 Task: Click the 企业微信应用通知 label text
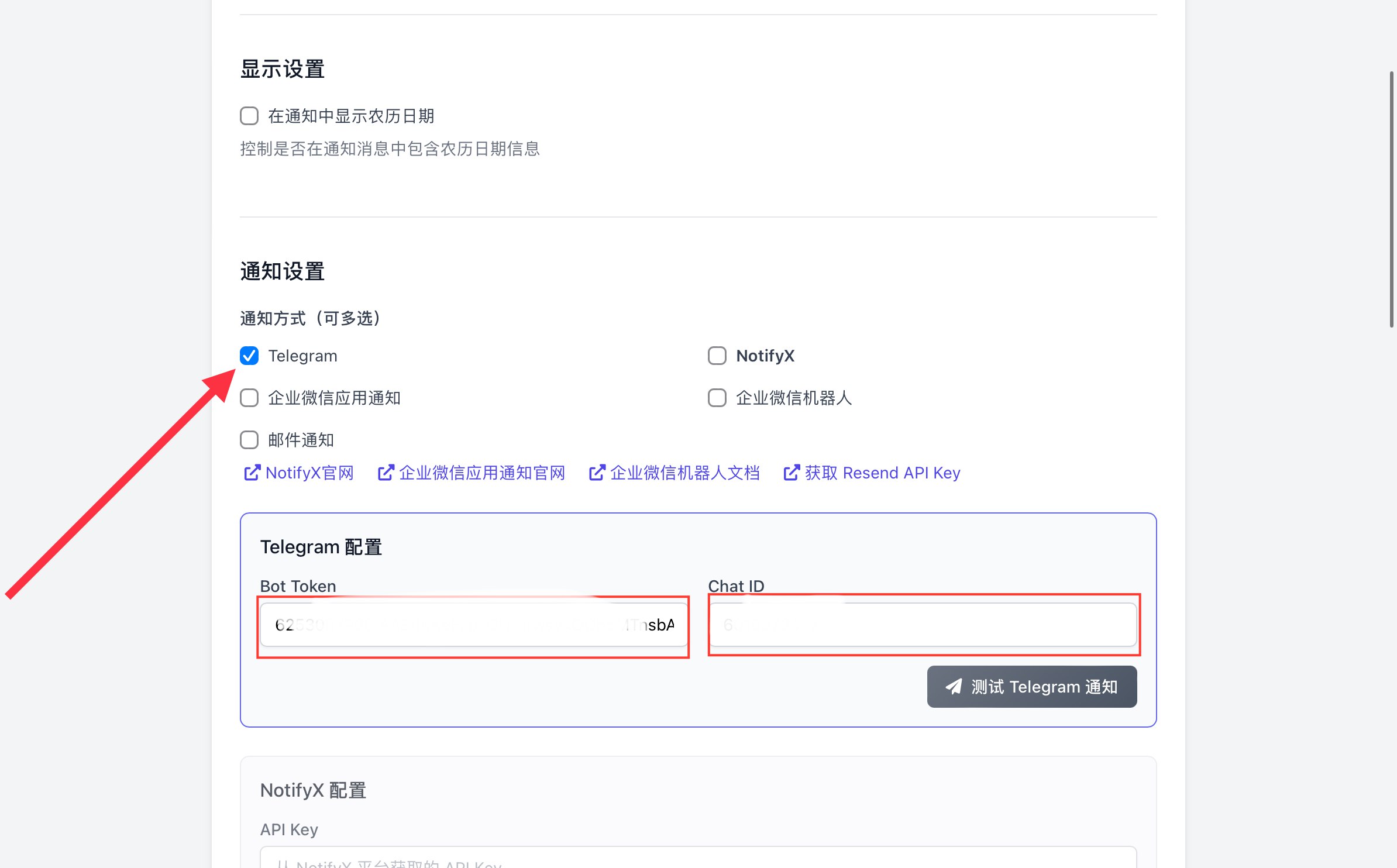(x=335, y=398)
